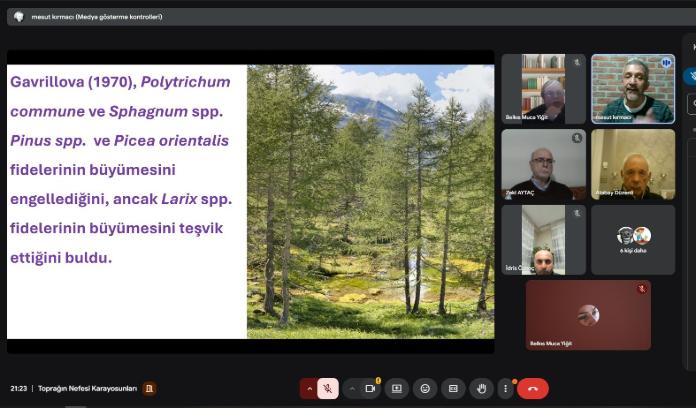696x408 pixels.
Task: Open the emoji reactions icon
Action: pos(425,388)
